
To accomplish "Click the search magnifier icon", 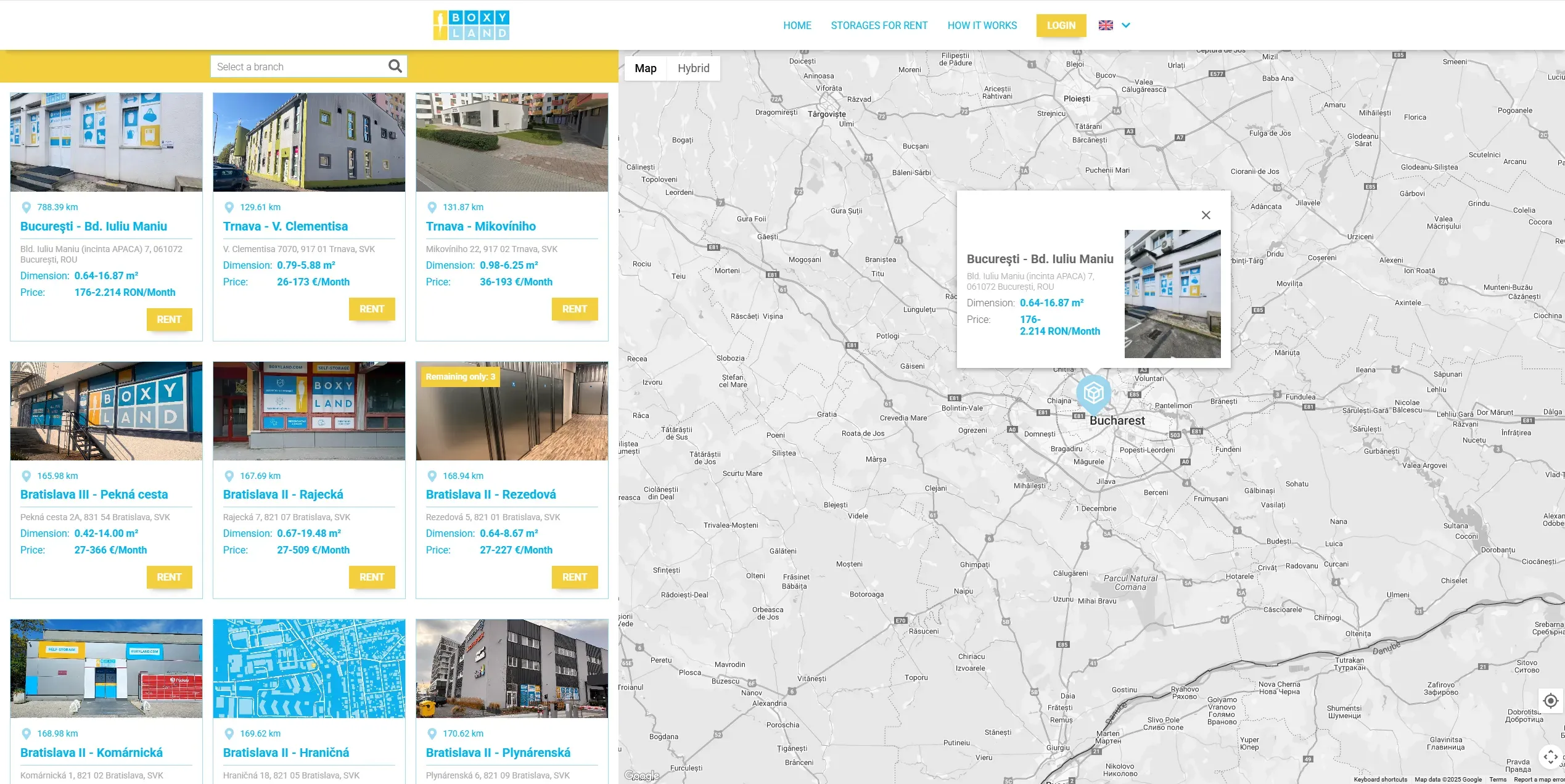I will [395, 67].
